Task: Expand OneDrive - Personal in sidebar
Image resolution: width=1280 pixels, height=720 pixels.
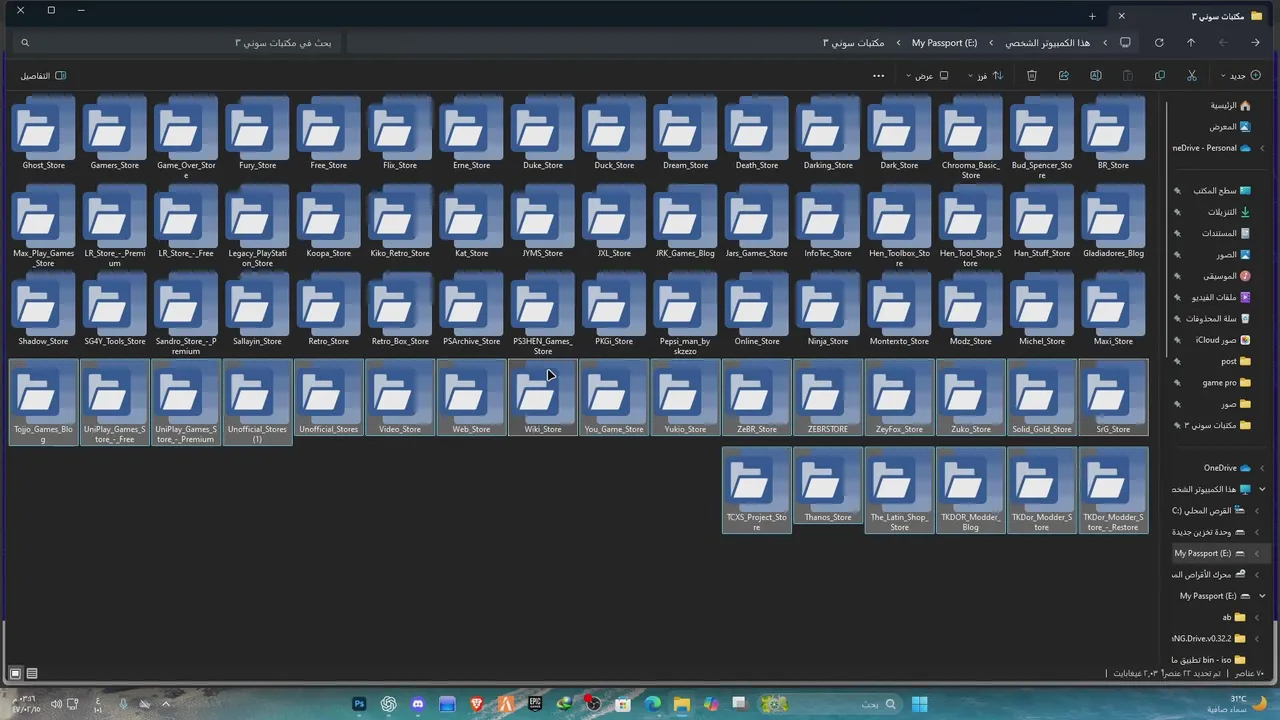Action: pyautogui.click(x=1262, y=148)
